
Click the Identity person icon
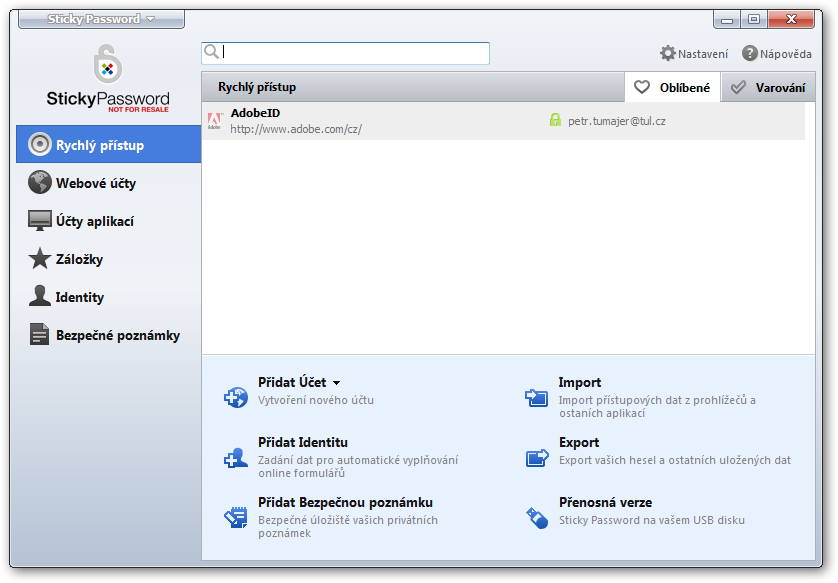[x=40, y=296]
